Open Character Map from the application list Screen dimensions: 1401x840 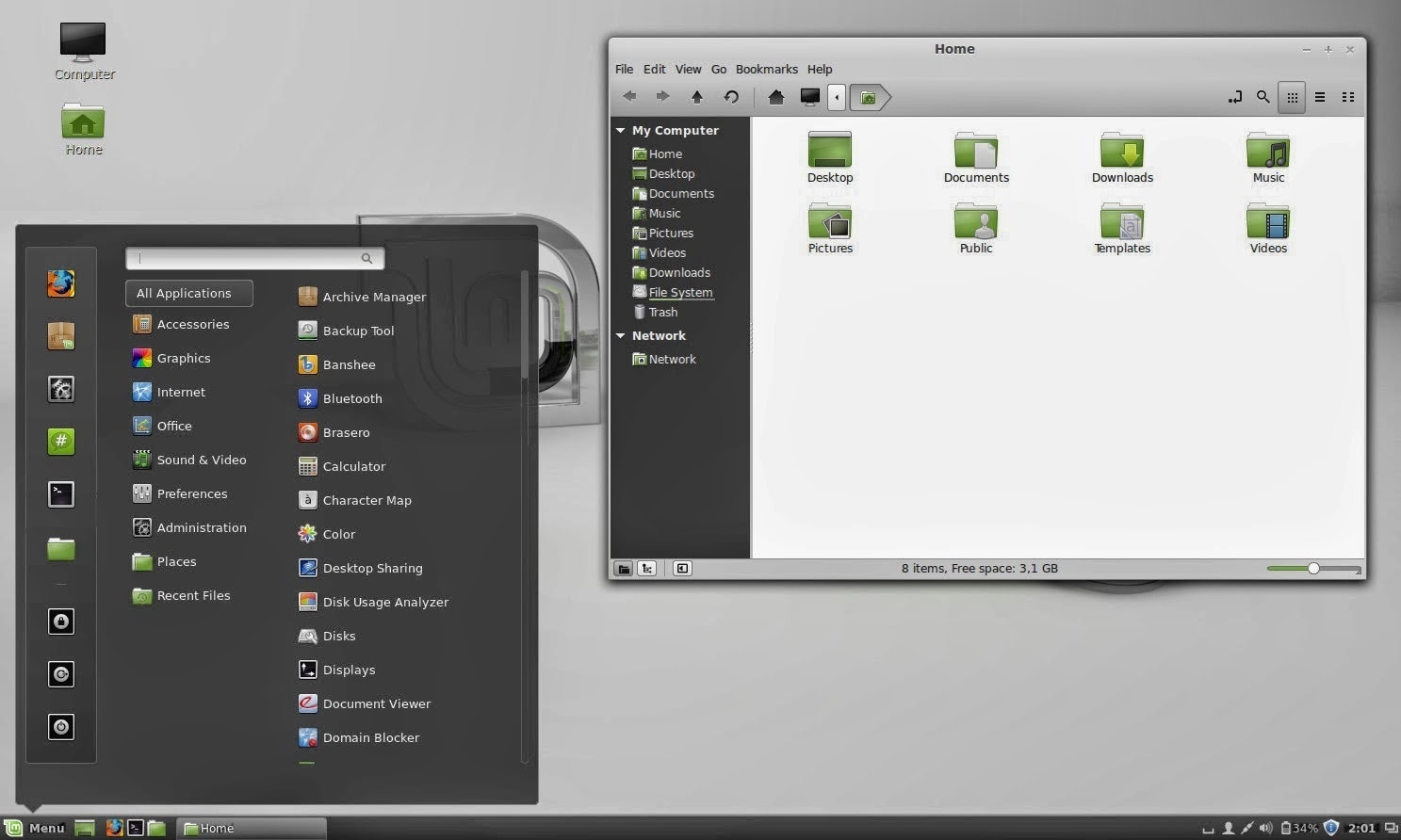[x=367, y=500]
